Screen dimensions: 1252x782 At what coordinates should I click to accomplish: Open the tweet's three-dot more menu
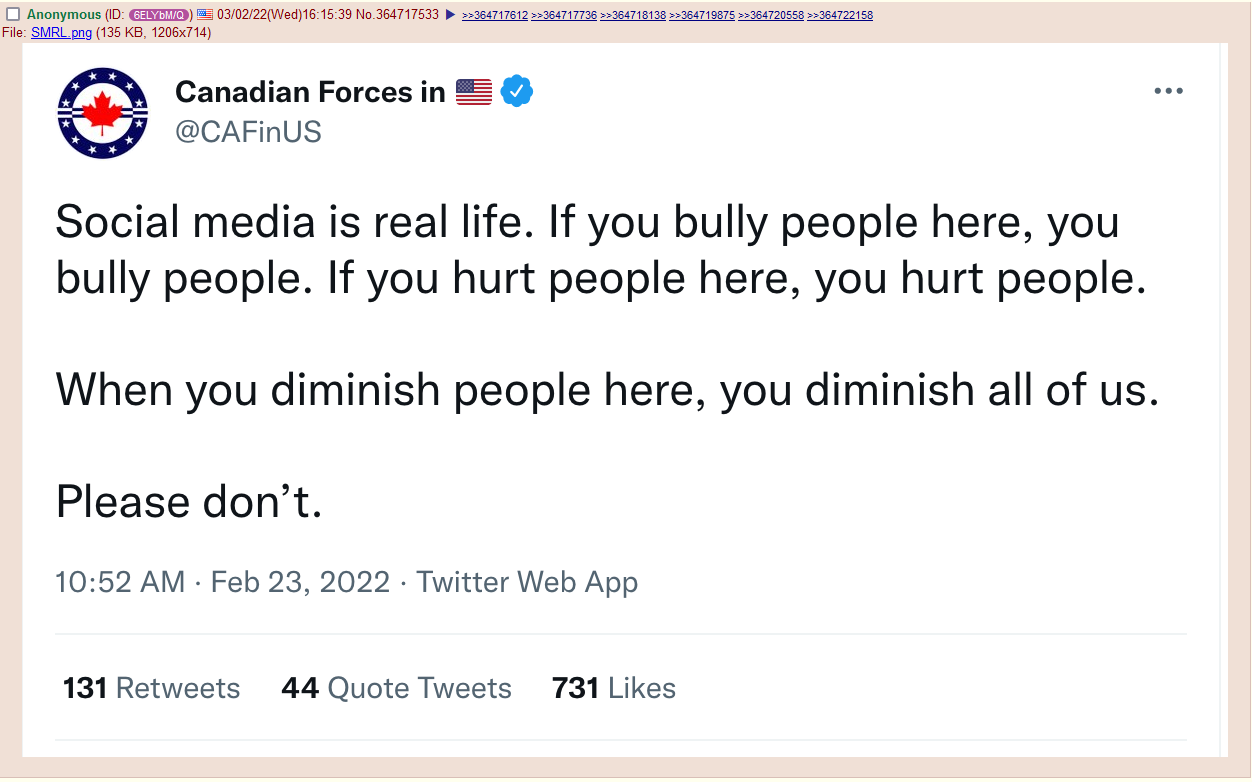click(x=1168, y=91)
